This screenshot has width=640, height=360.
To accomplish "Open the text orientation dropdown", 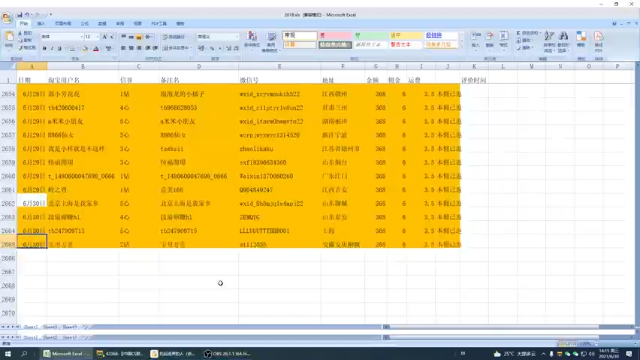I will point(149,37).
